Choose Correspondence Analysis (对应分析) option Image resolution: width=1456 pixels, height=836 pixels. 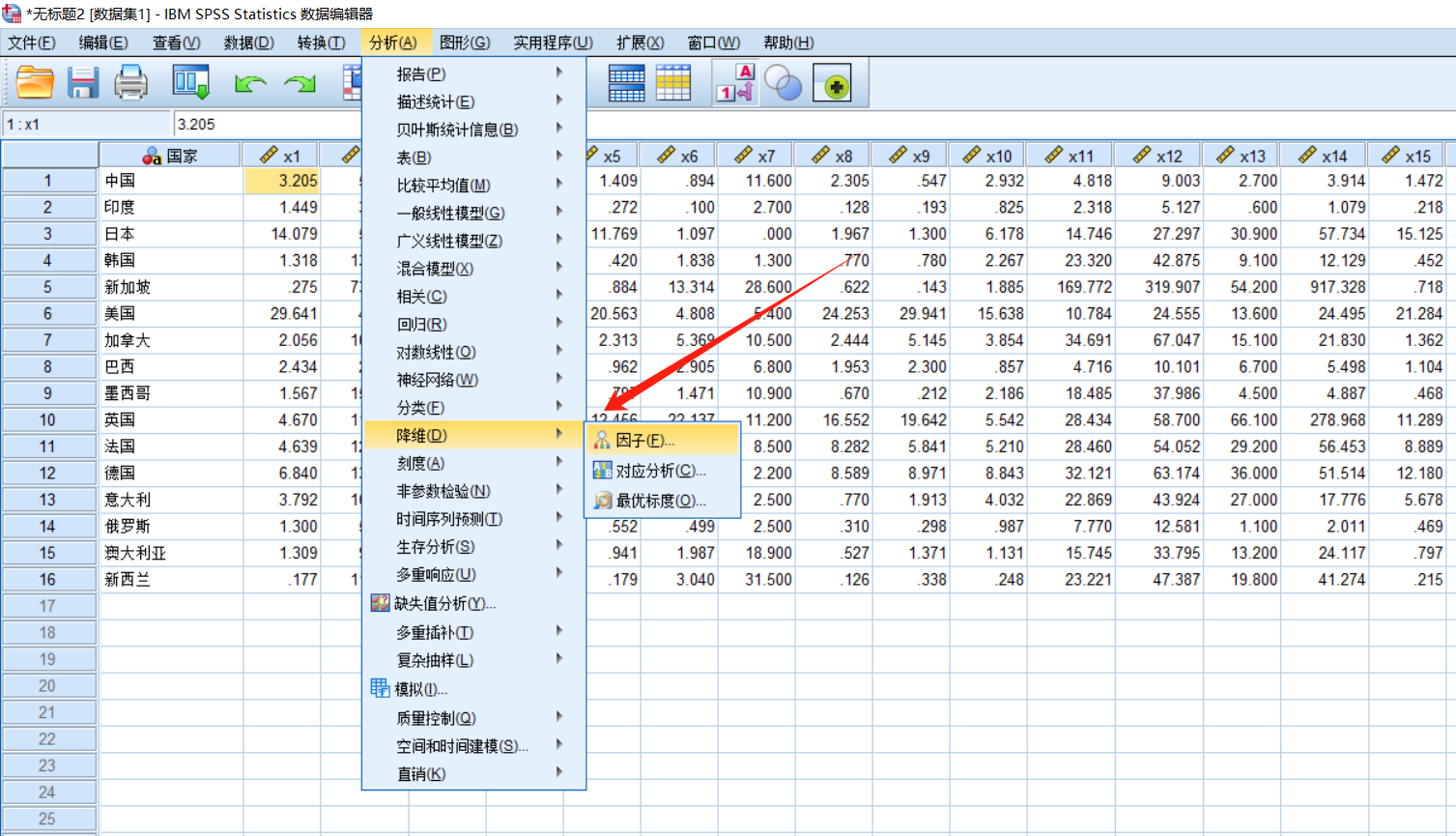tap(660, 471)
